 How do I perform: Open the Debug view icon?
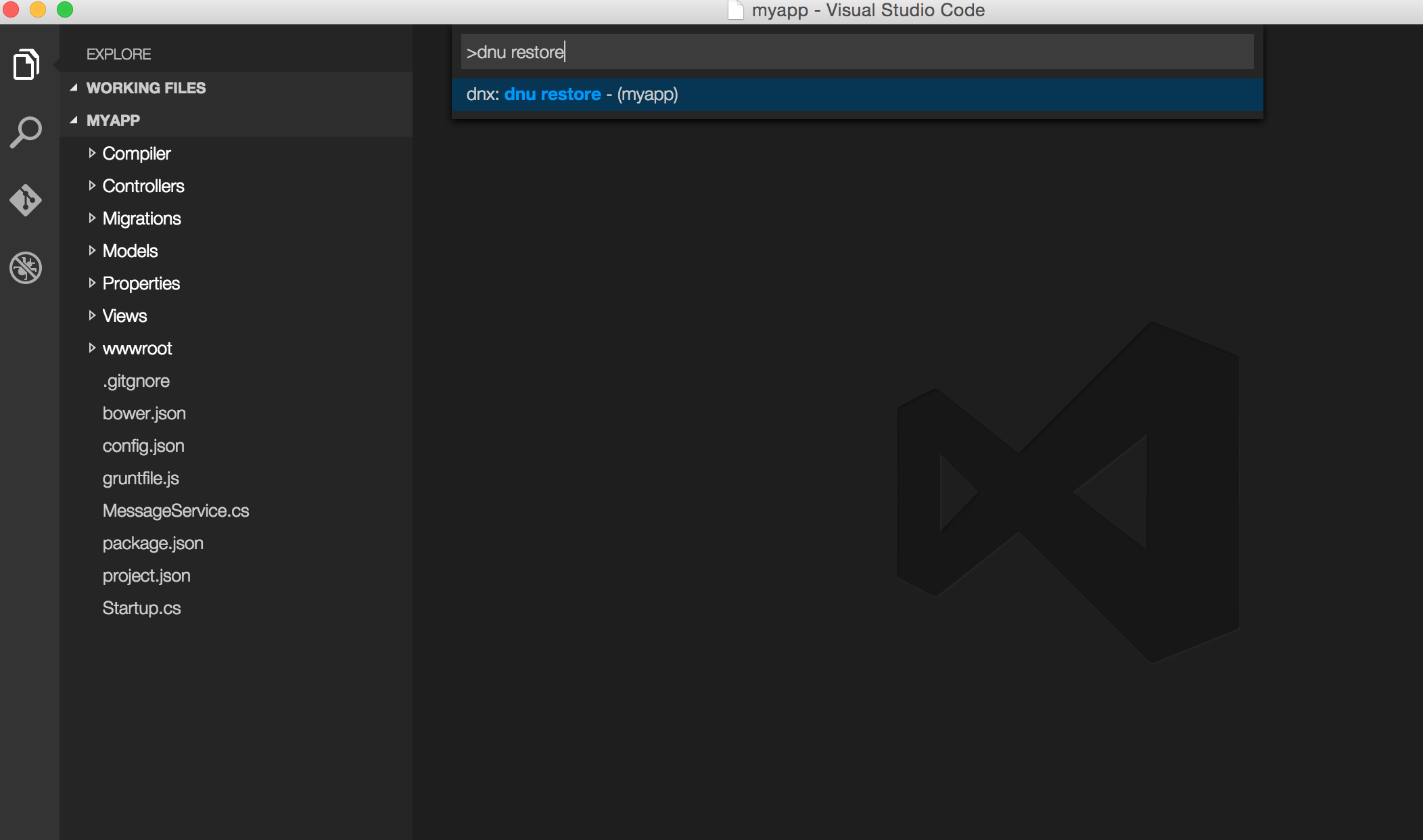(26, 268)
